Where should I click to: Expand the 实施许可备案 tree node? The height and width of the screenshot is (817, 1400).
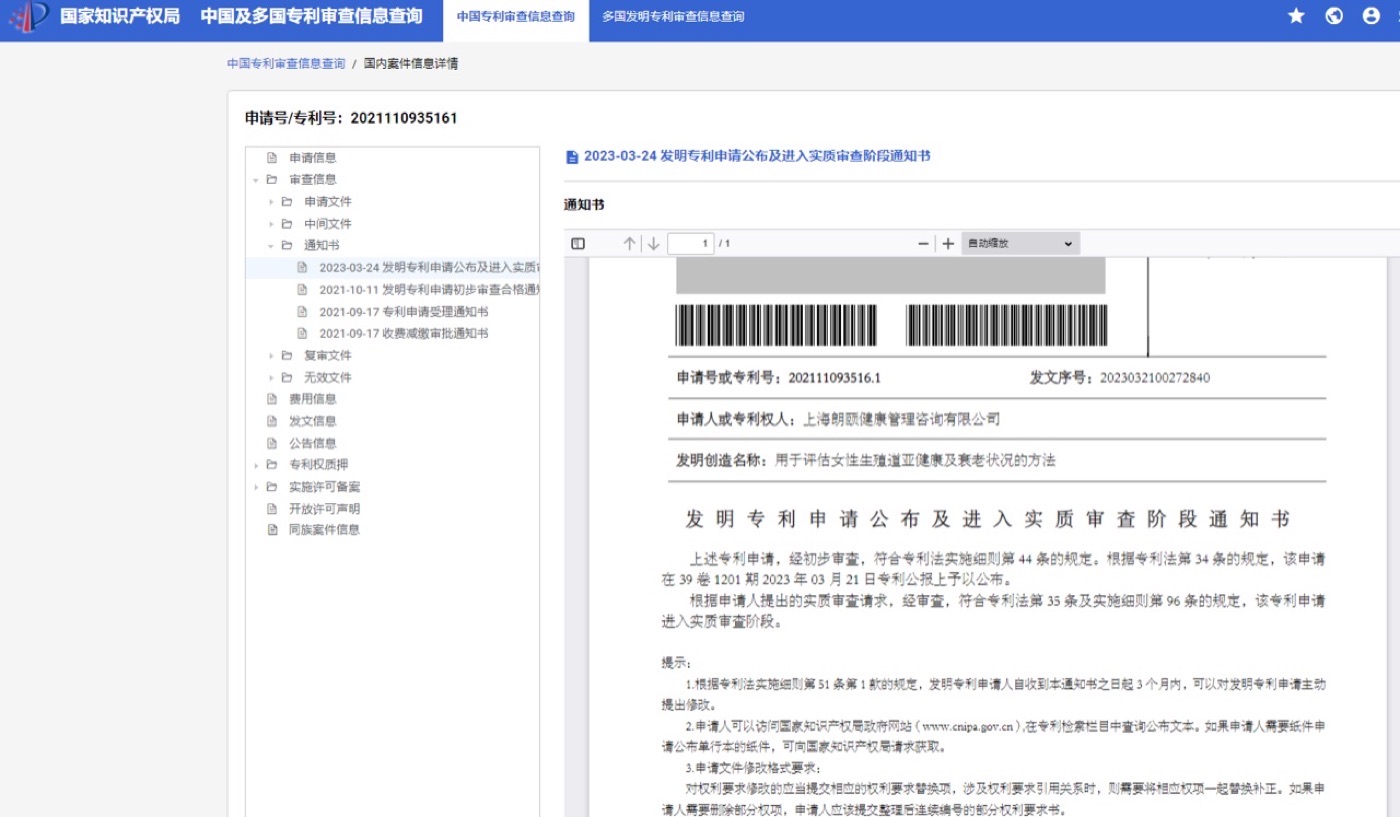point(256,487)
